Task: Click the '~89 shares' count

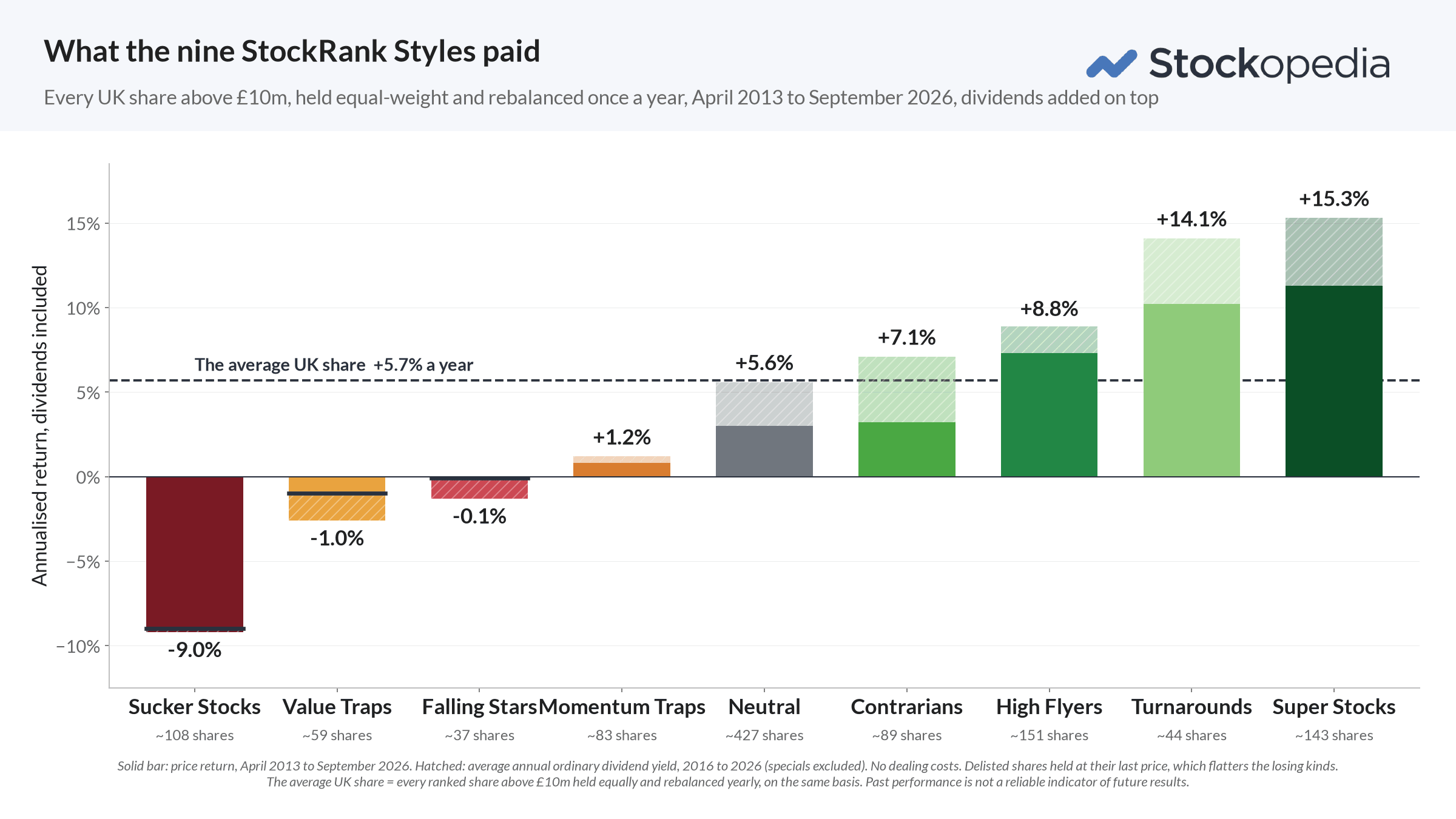Action: click(907, 735)
